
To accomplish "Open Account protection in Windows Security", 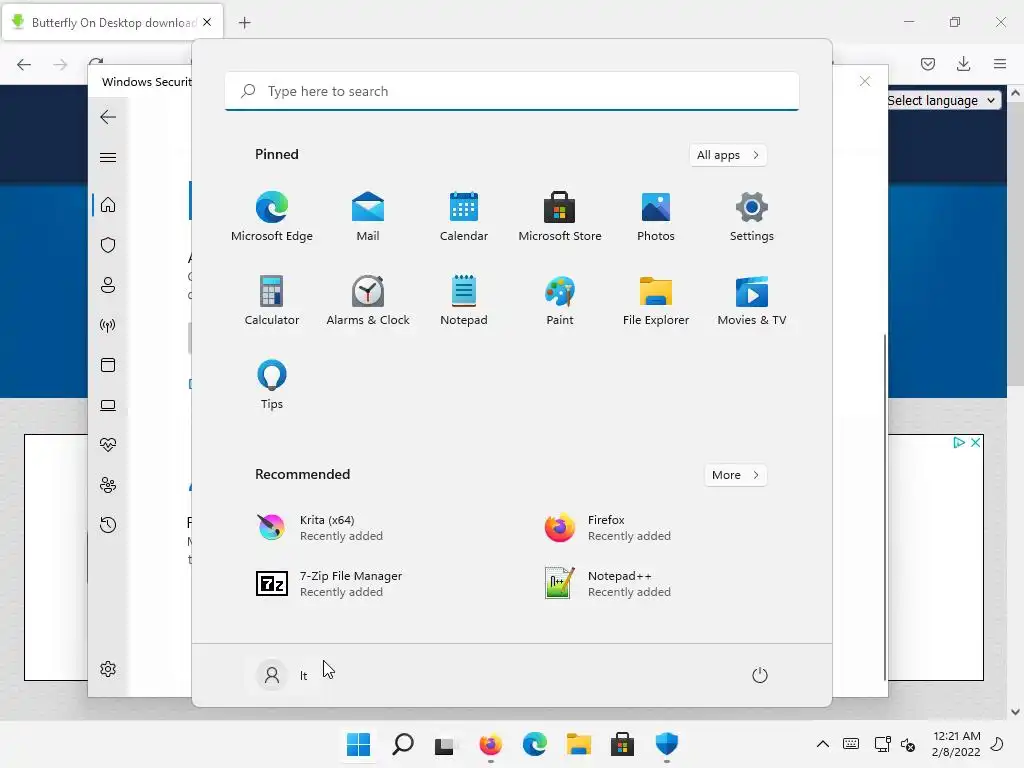I will click(x=108, y=285).
